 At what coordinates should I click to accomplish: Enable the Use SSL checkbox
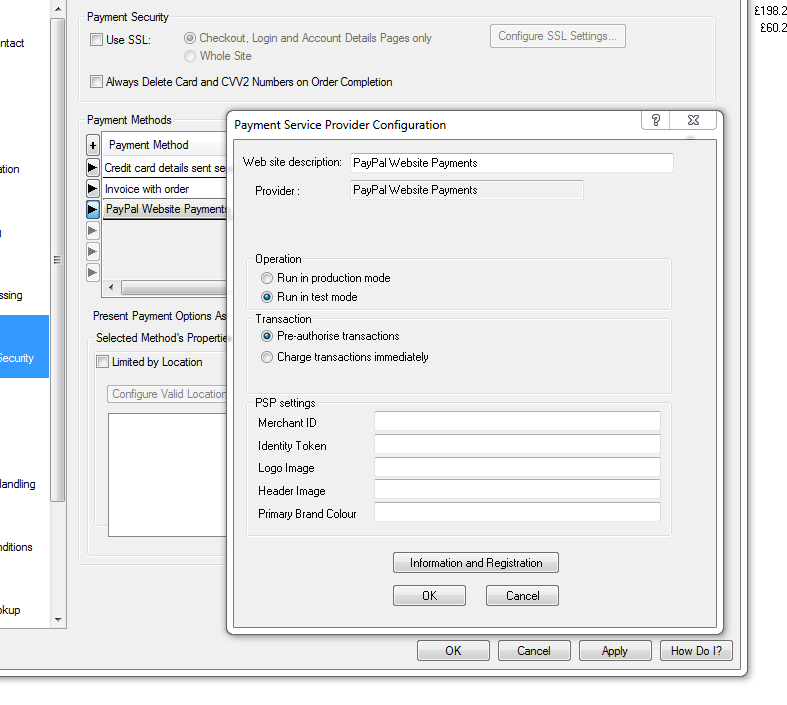(96, 40)
